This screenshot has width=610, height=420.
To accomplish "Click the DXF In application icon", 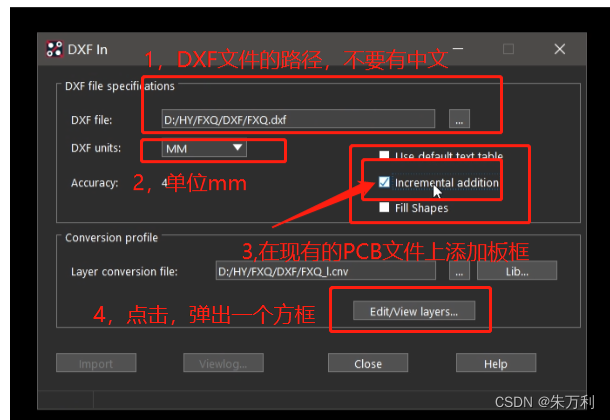I will 54,49.
